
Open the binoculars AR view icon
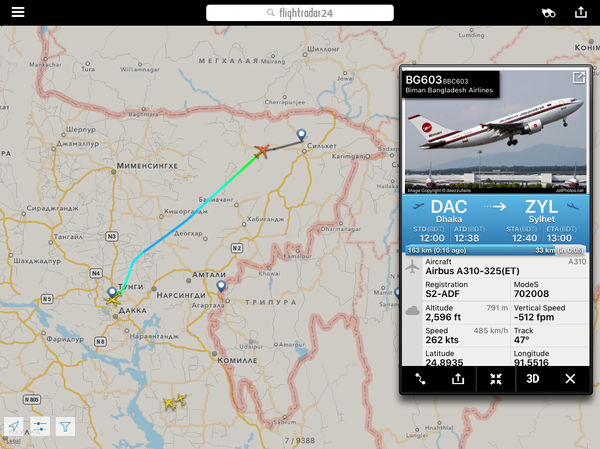tap(548, 13)
